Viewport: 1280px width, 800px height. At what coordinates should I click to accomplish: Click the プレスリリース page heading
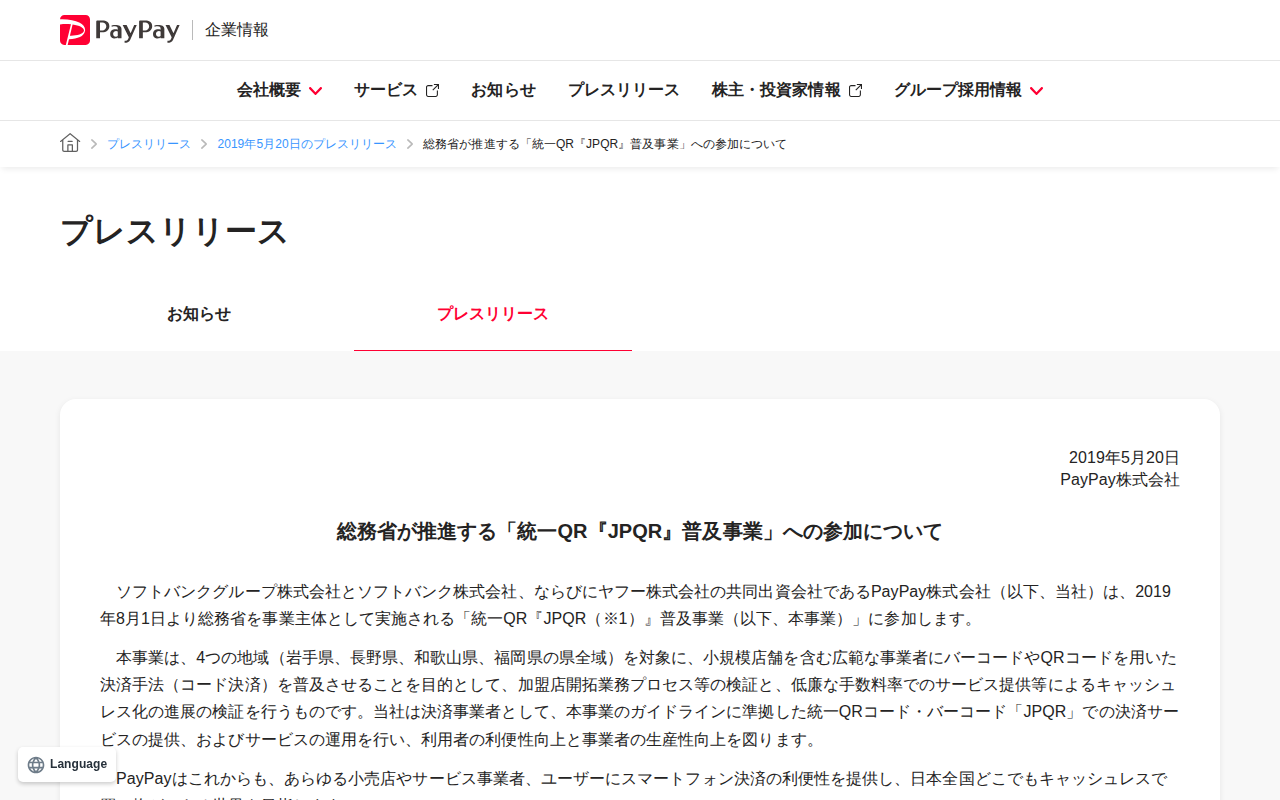click(x=174, y=232)
